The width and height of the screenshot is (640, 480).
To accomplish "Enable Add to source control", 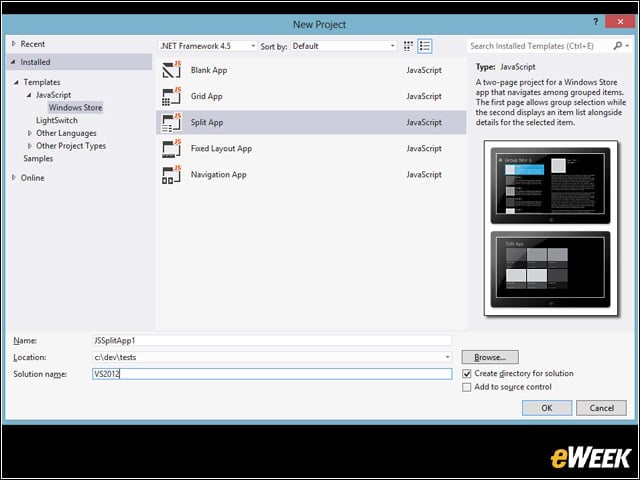I will click(467, 387).
